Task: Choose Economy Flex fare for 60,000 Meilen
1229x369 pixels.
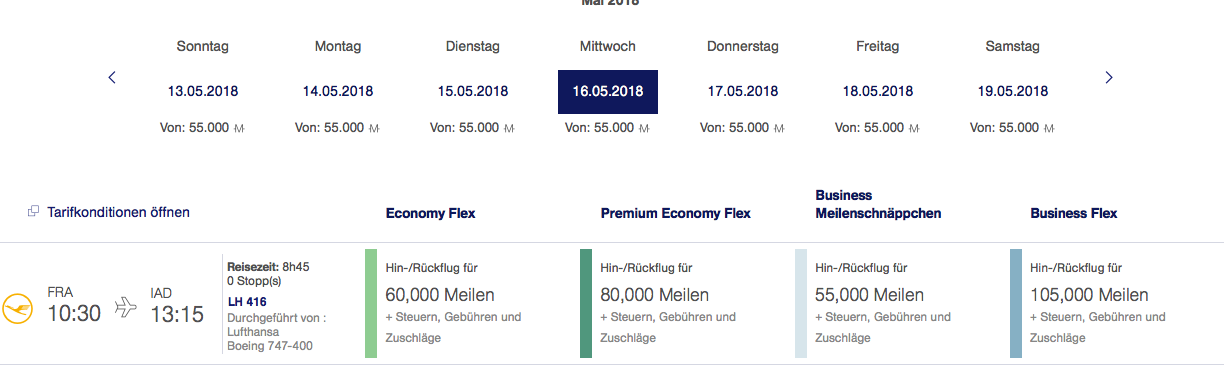Action: 460,303
